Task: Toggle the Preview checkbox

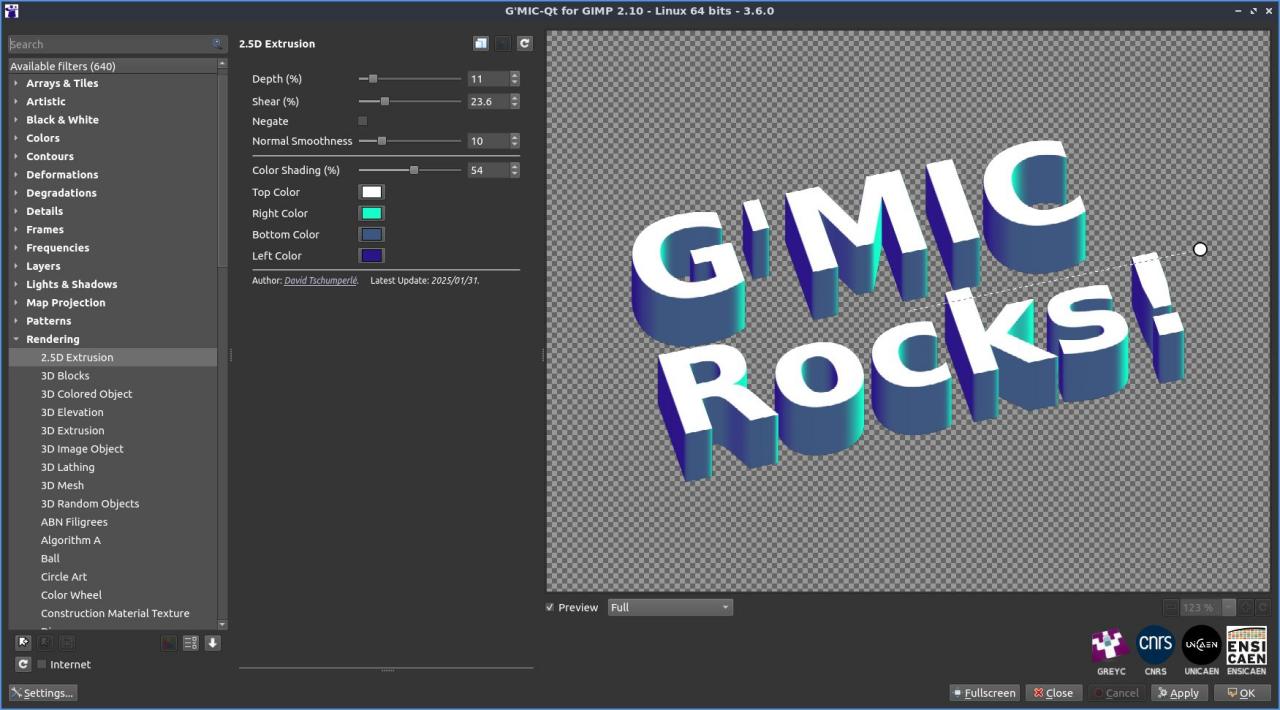Action: tap(550, 607)
